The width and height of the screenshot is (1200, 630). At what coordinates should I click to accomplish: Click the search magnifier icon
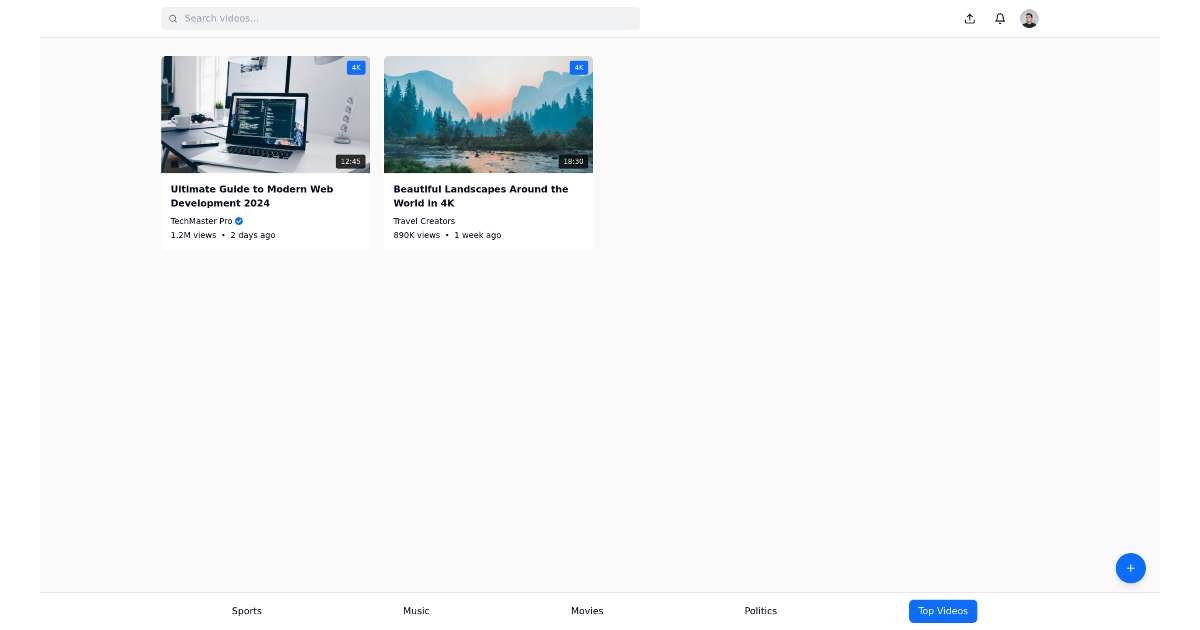tap(173, 18)
